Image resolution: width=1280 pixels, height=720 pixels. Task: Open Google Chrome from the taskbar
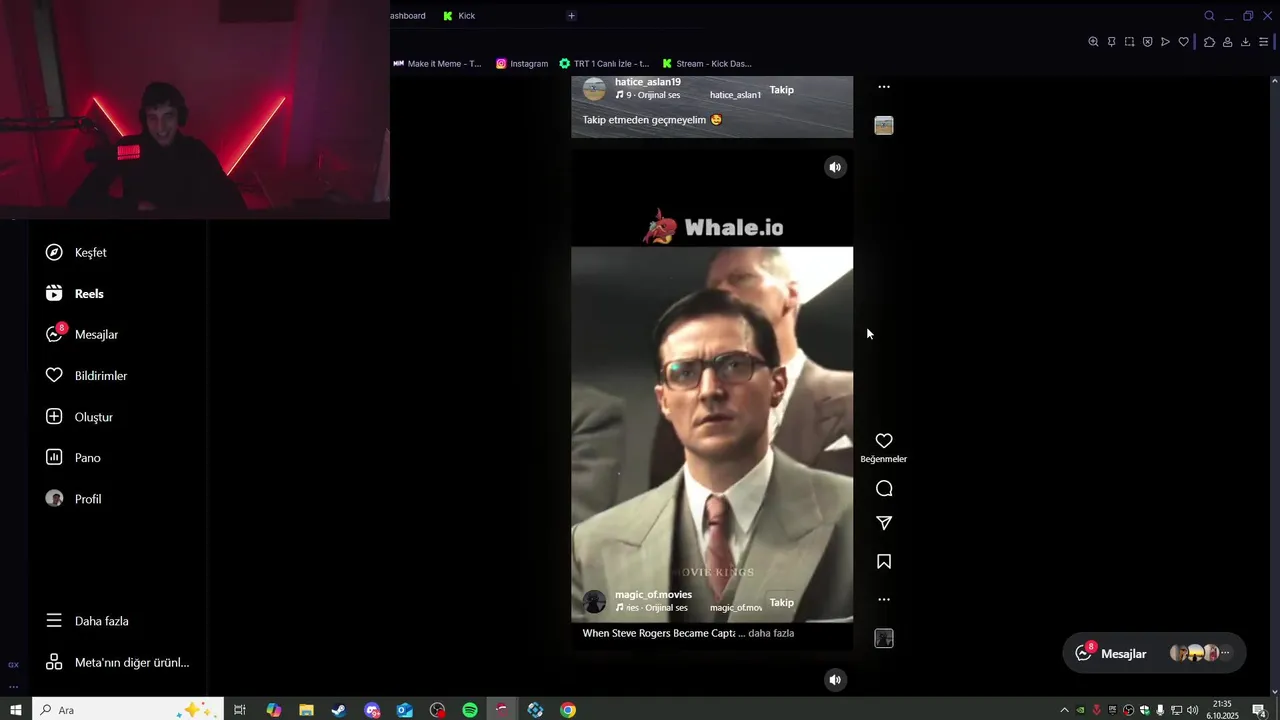[568, 710]
